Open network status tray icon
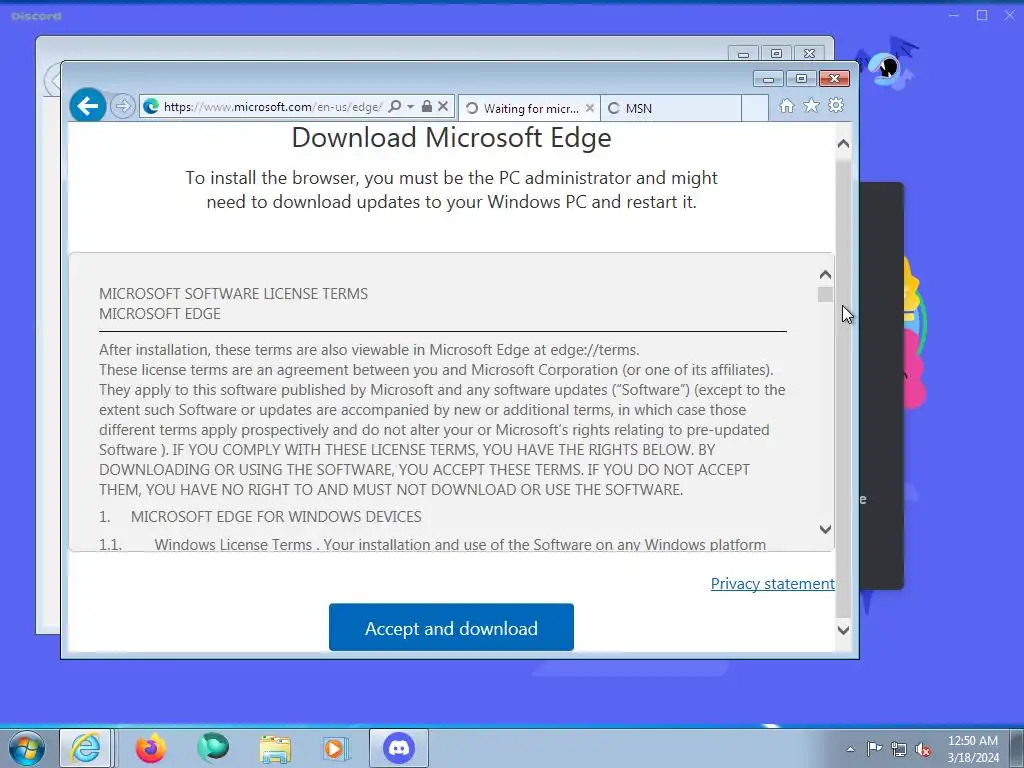The image size is (1024, 768). pos(899,750)
